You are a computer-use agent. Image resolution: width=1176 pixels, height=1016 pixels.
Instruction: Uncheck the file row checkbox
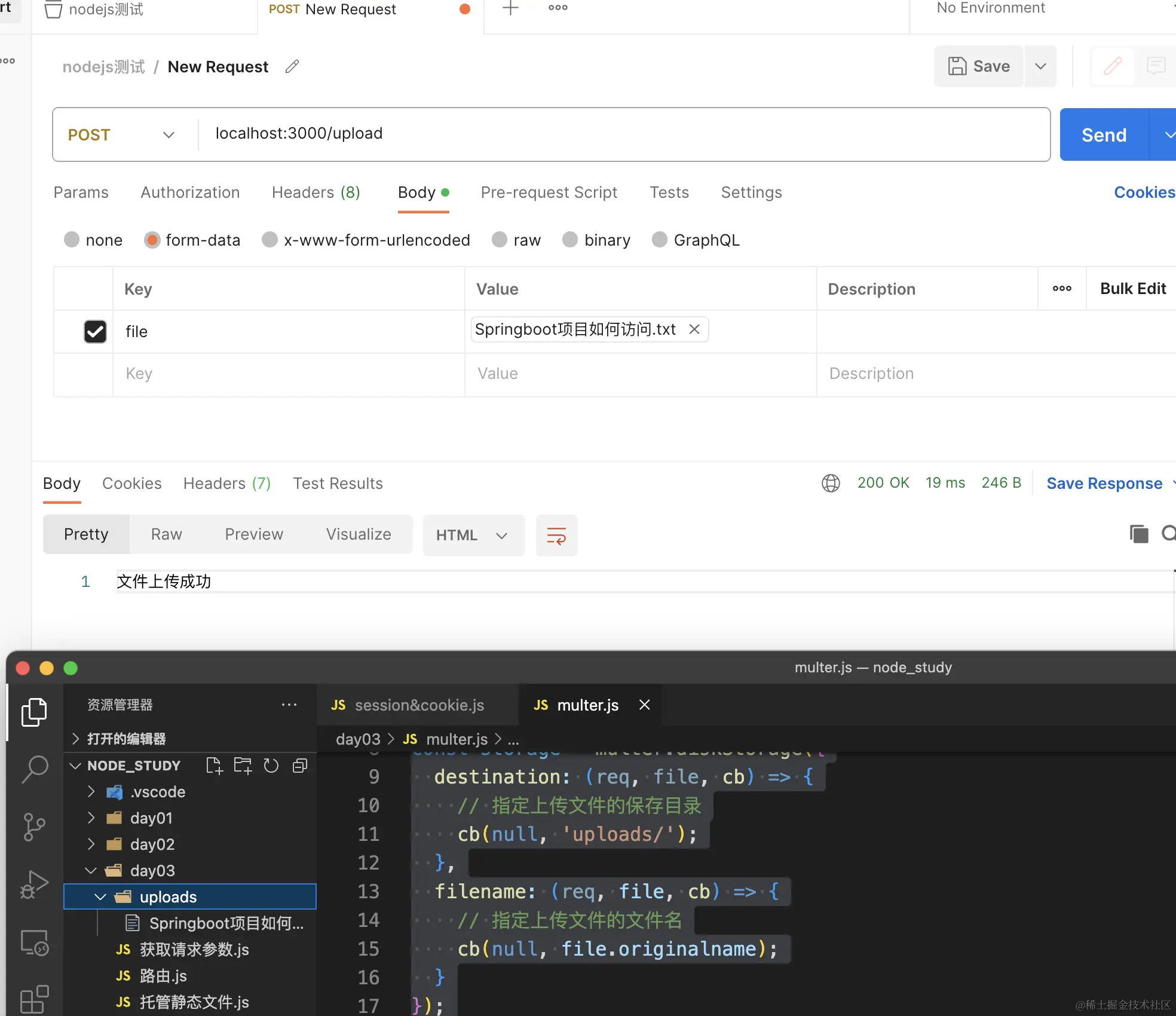click(95, 332)
